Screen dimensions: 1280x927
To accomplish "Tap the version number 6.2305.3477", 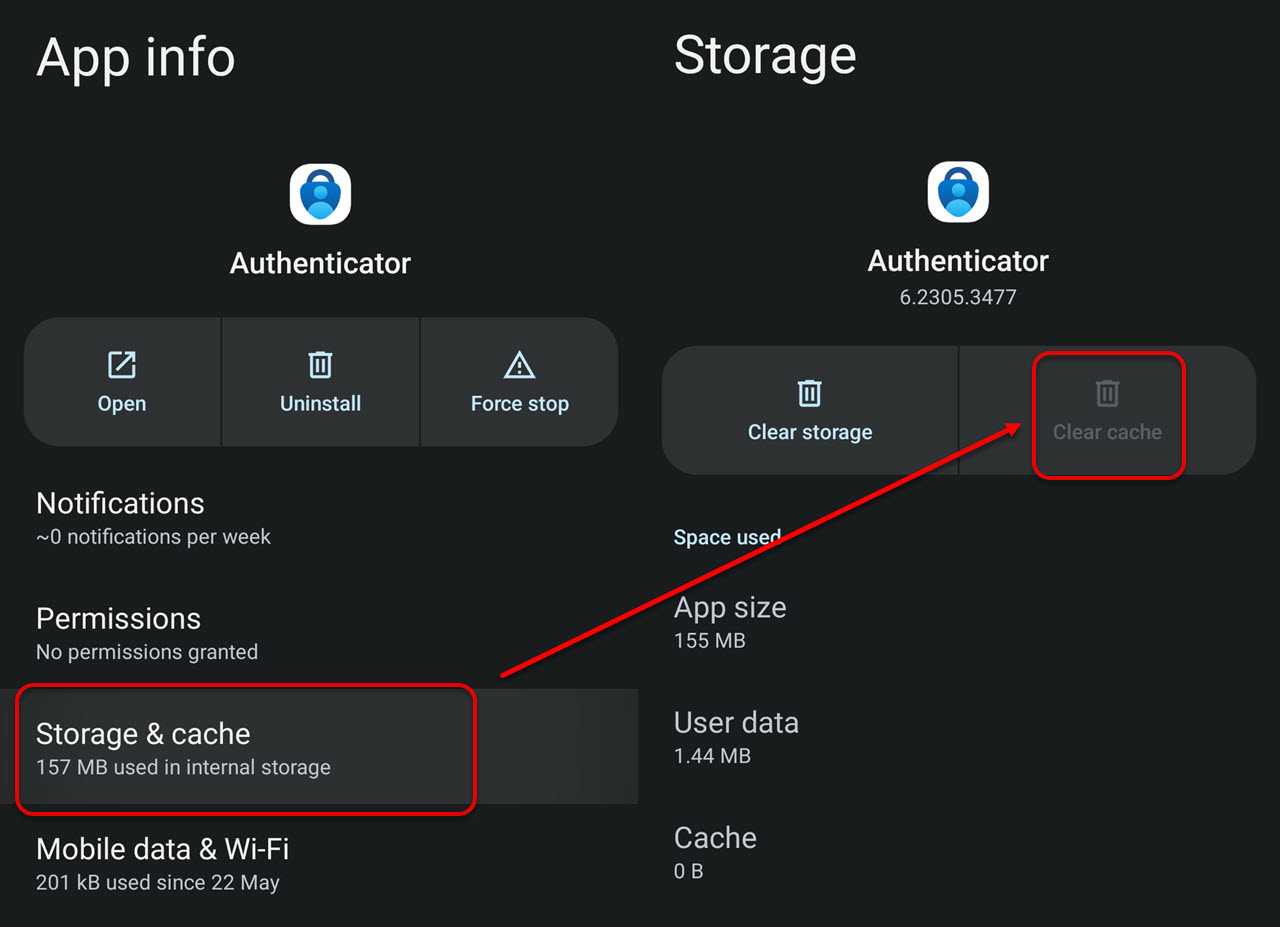I will click(958, 296).
